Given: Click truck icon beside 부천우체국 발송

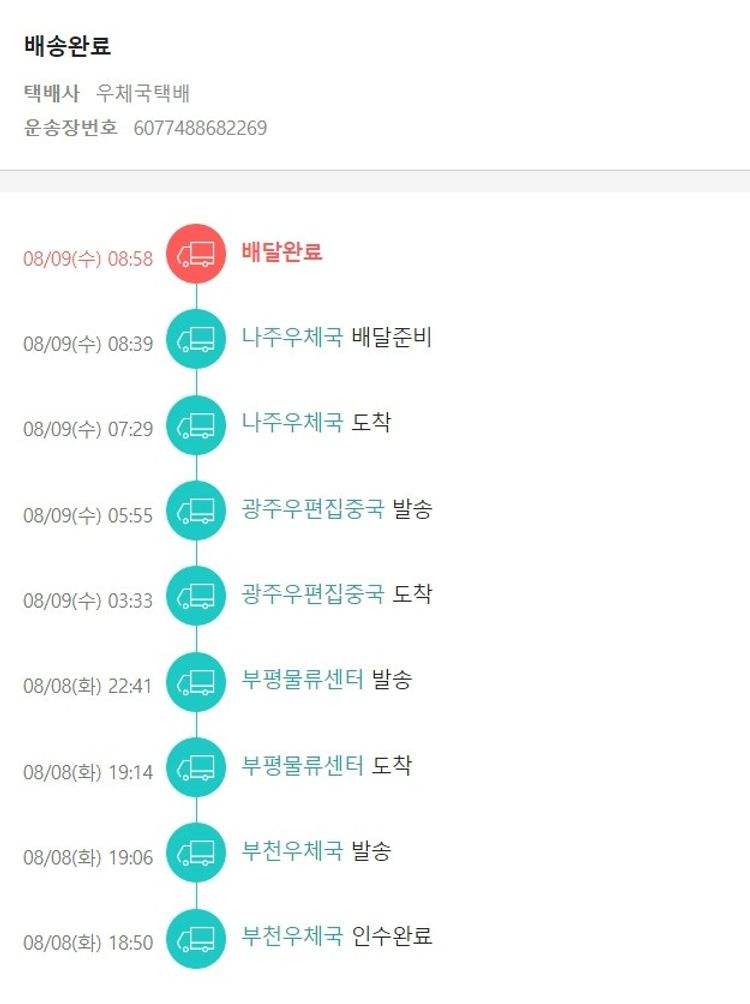Looking at the screenshot, I should (x=196, y=853).
